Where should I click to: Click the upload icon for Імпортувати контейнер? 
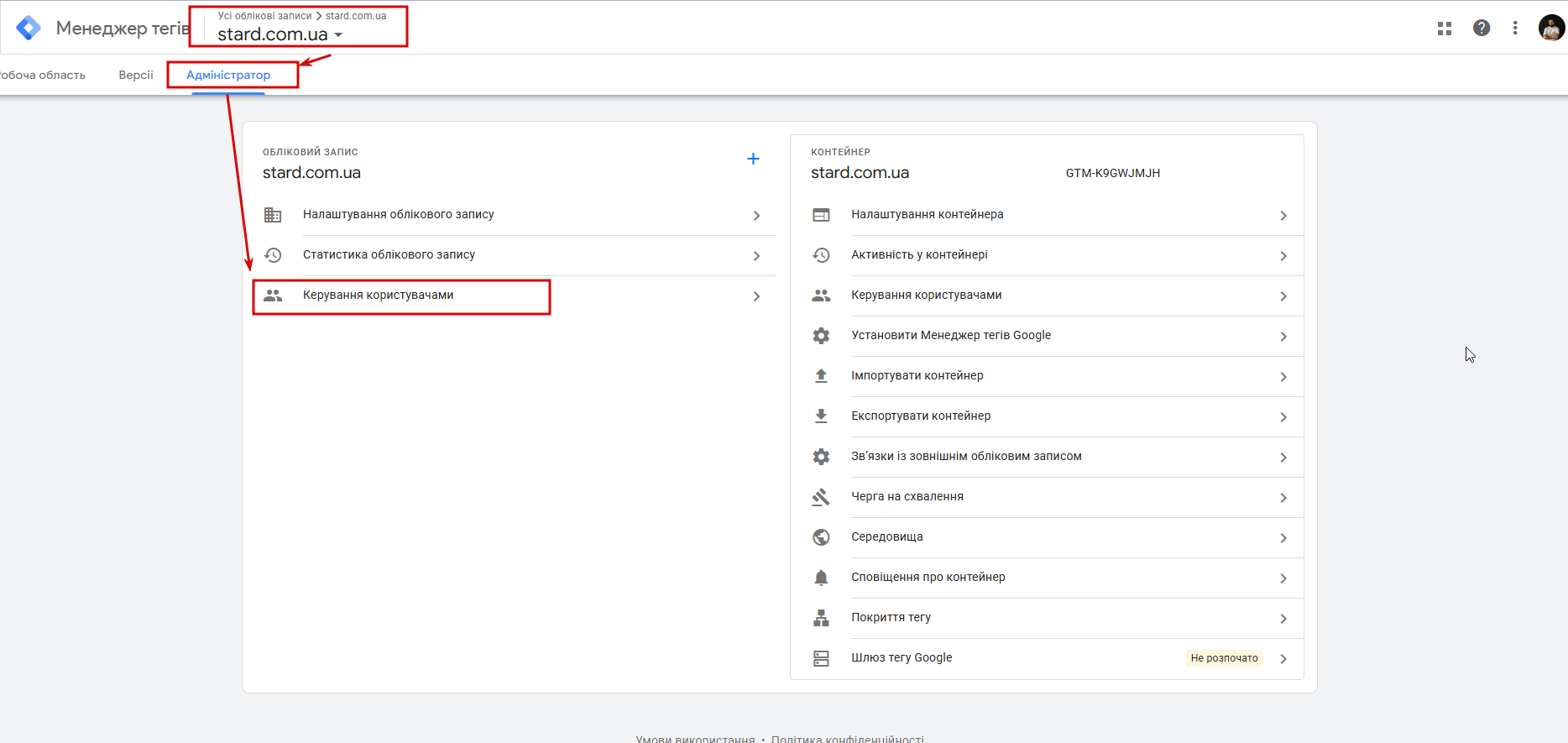pyautogui.click(x=821, y=376)
